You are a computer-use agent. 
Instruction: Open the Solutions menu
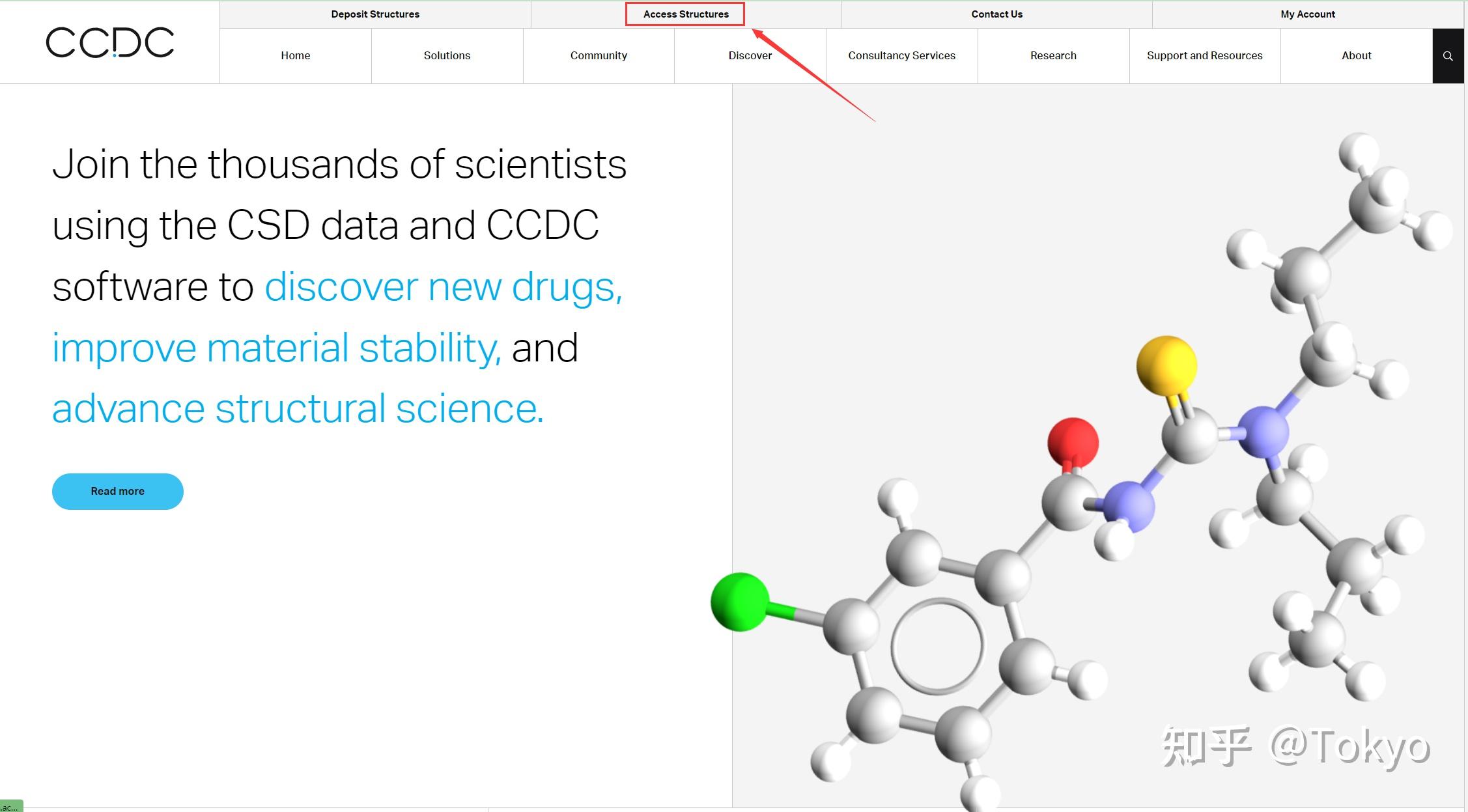tap(447, 55)
